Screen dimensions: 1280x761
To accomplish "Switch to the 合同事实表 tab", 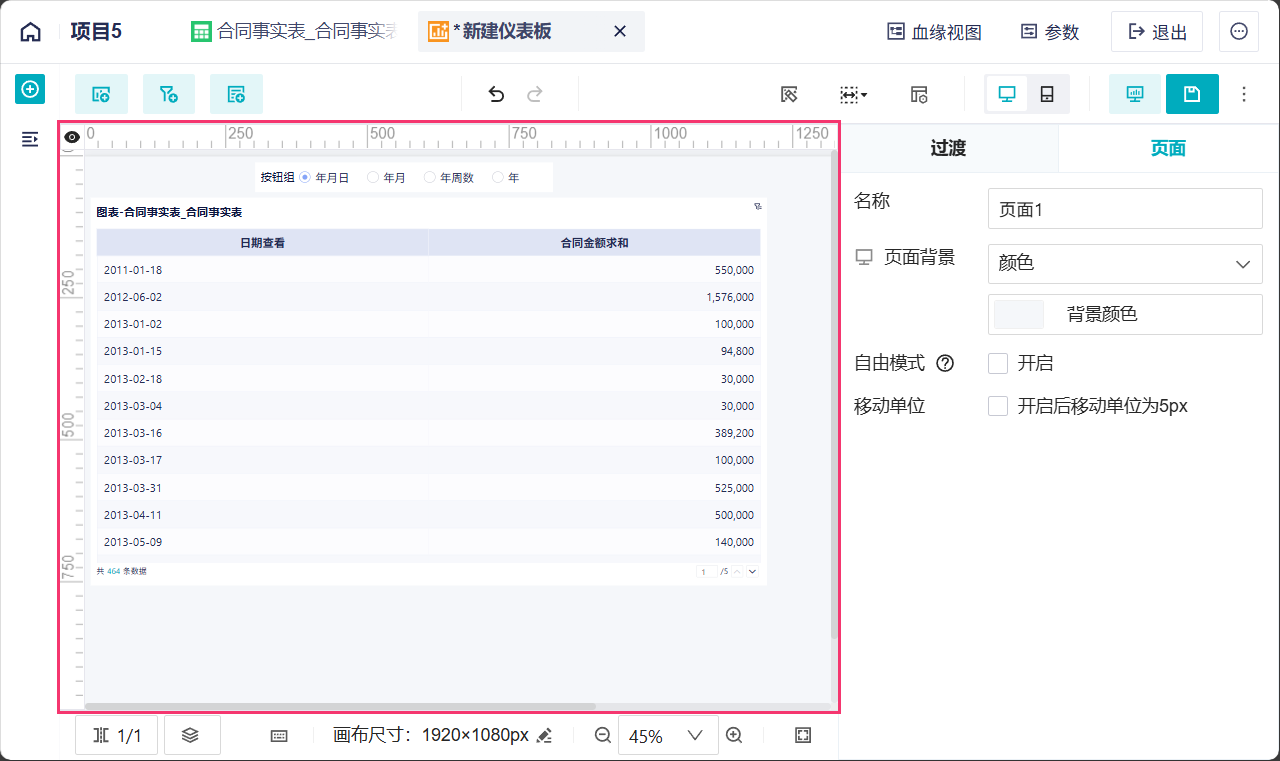I will click(293, 32).
